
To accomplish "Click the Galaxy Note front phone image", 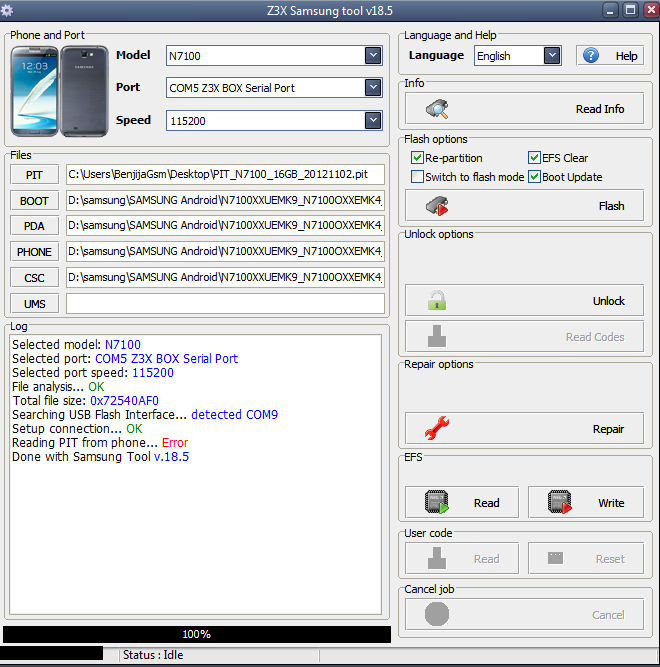I will [34, 91].
